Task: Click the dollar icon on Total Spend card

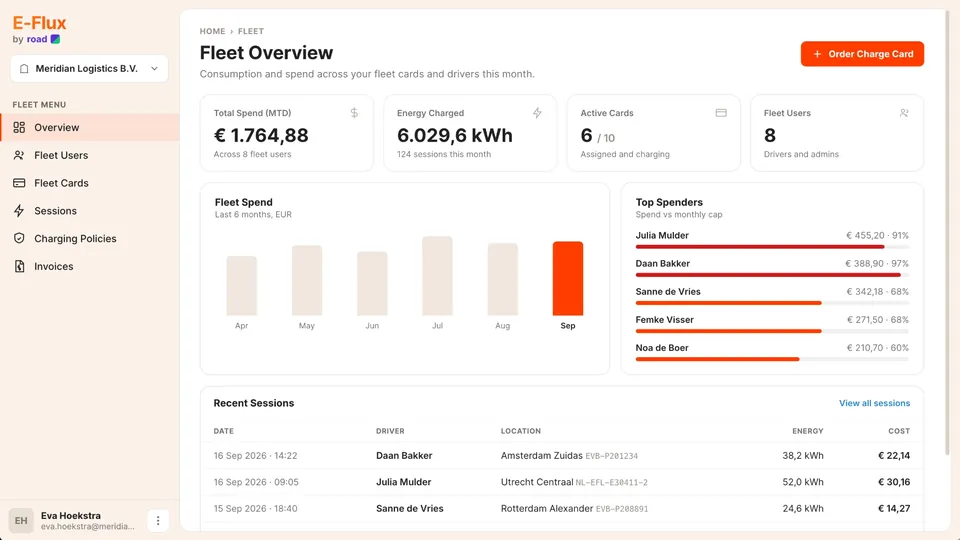Action: (354, 113)
